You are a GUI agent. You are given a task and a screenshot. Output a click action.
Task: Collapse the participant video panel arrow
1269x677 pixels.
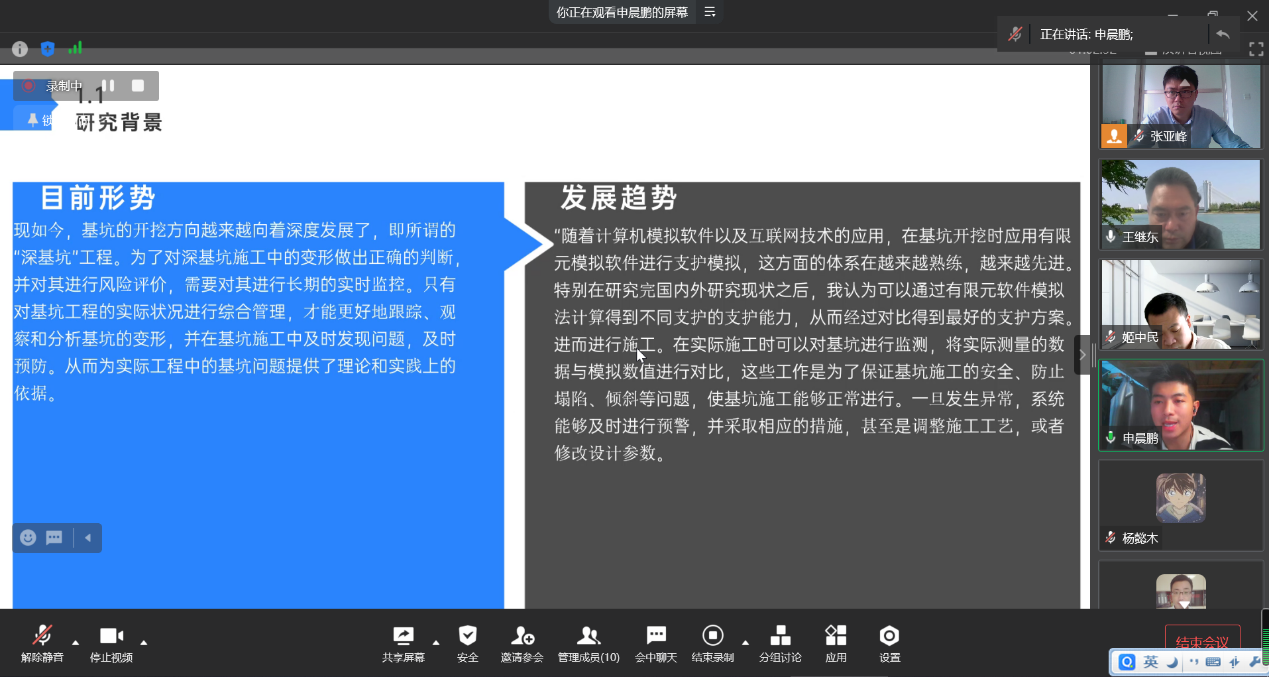pos(1082,355)
